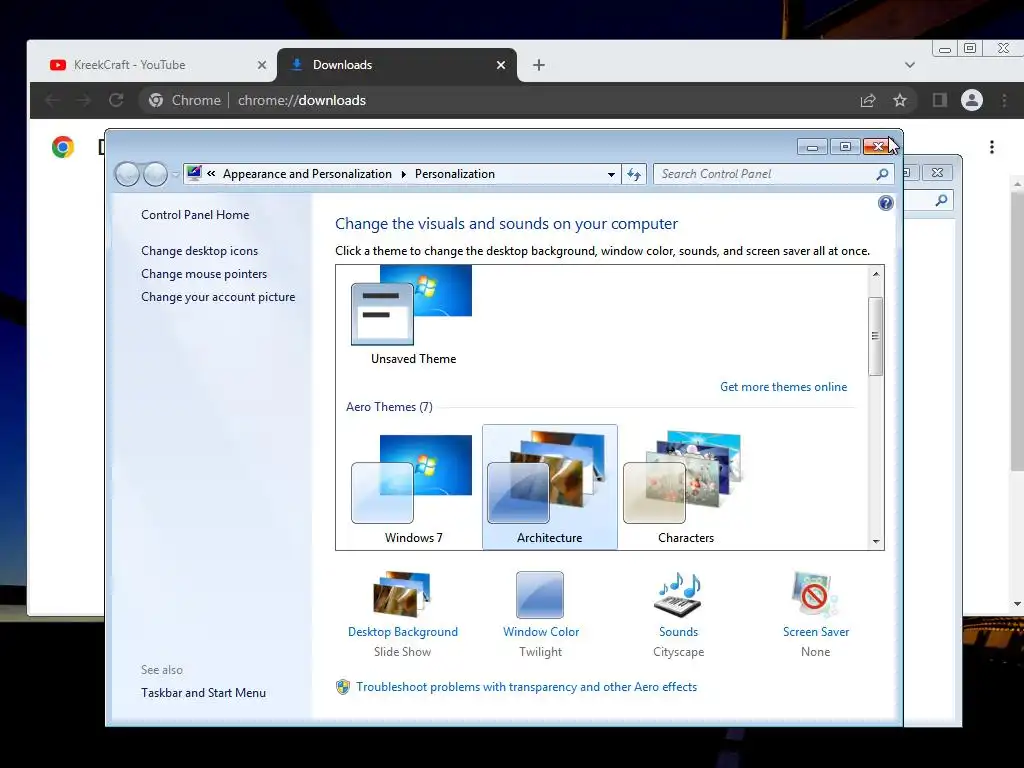Open Control Panel Home link

195,215
